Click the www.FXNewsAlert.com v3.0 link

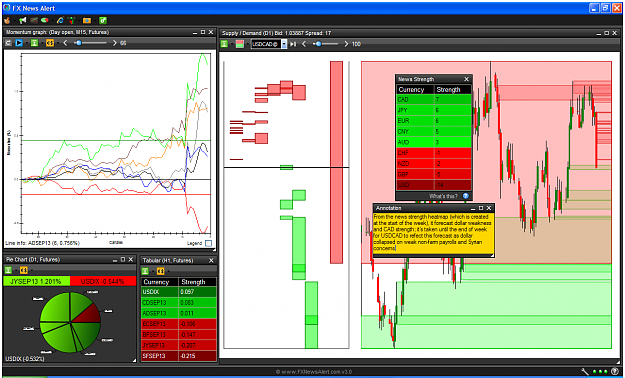click(x=313, y=372)
